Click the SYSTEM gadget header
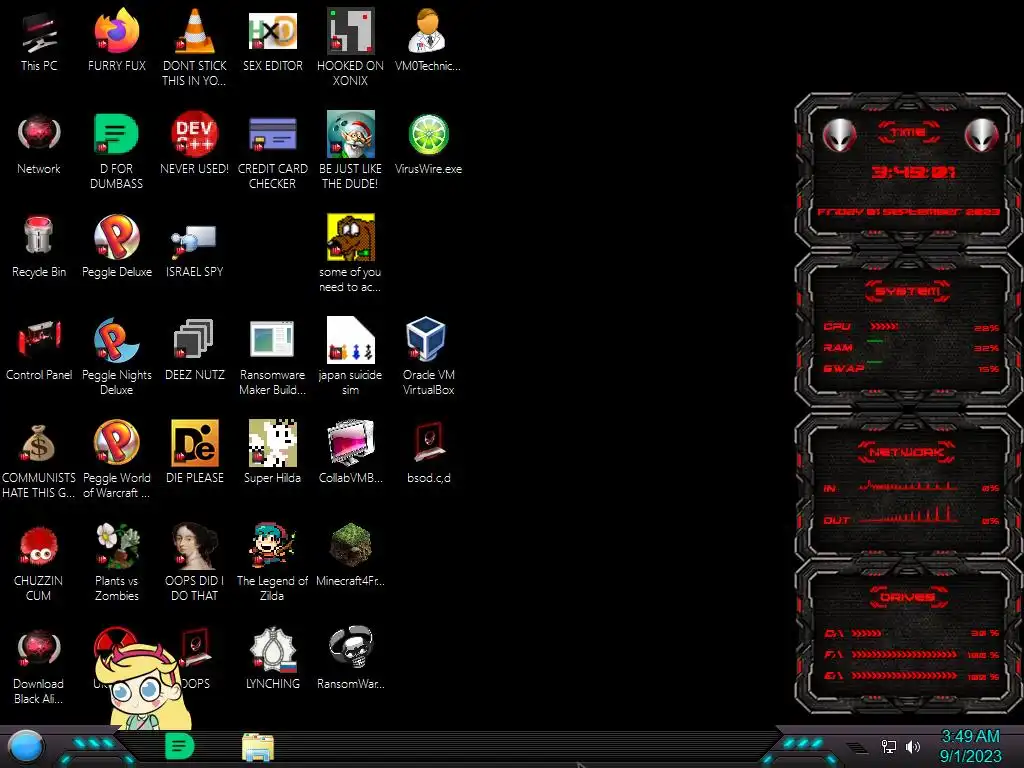The width and height of the screenshot is (1024, 768). click(x=908, y=291)
